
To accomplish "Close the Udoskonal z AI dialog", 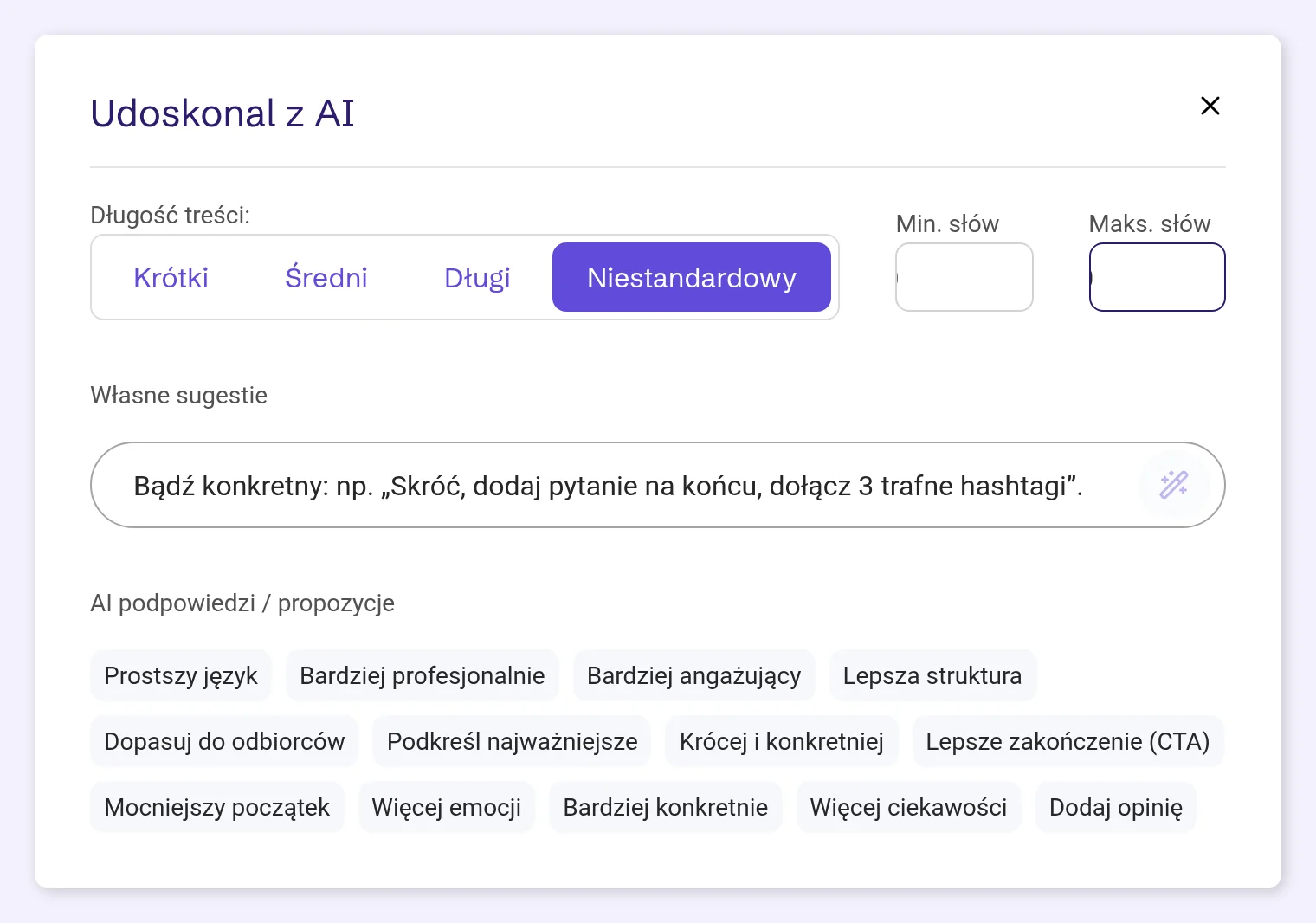I will point(1210,106).
